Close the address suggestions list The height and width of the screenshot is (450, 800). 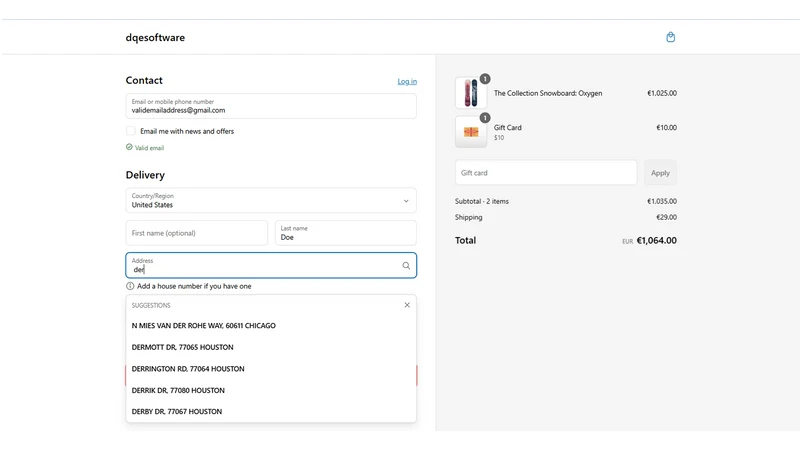coord(407,305)
